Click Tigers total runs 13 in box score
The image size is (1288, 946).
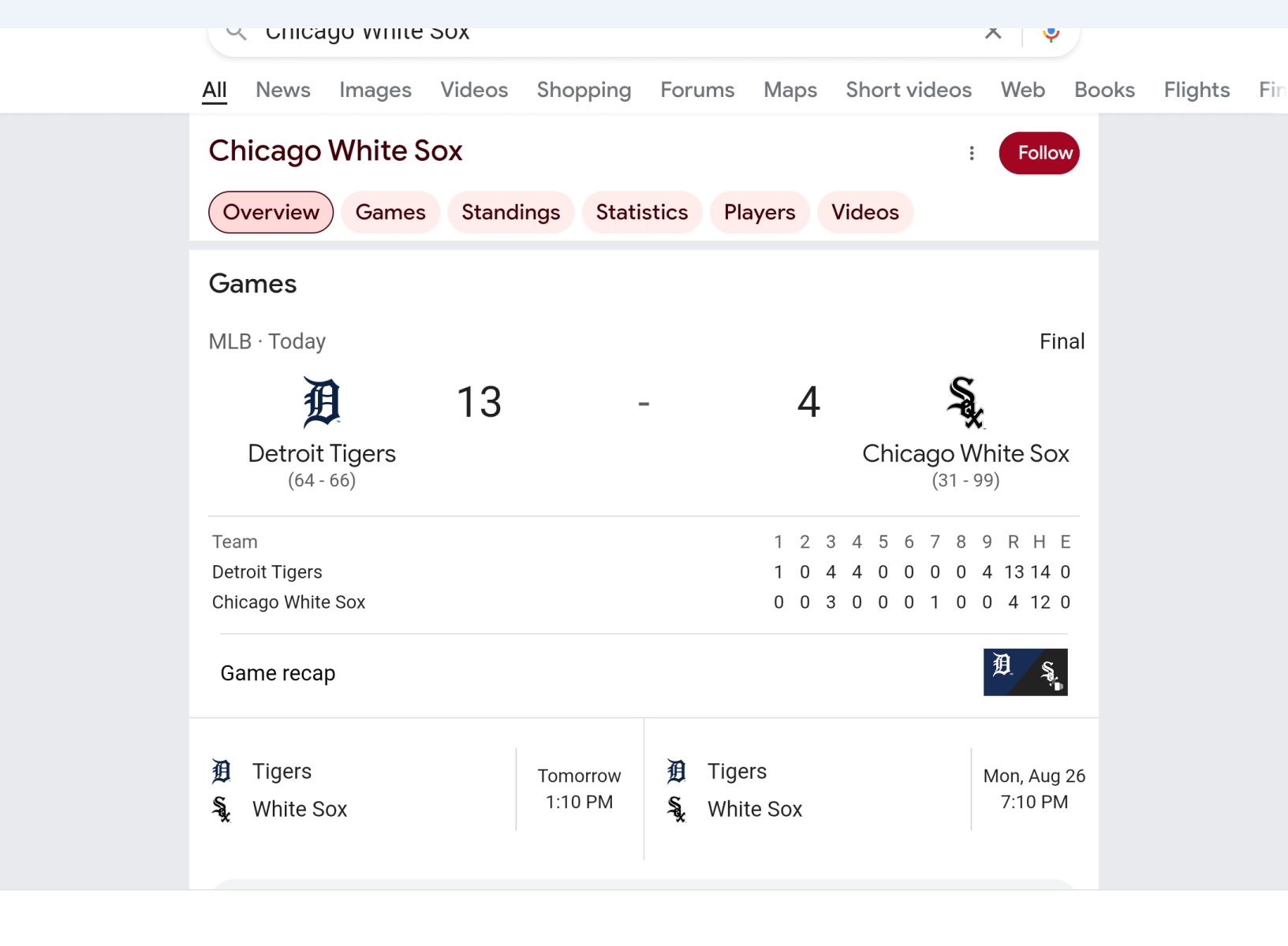coord(1014,572)
